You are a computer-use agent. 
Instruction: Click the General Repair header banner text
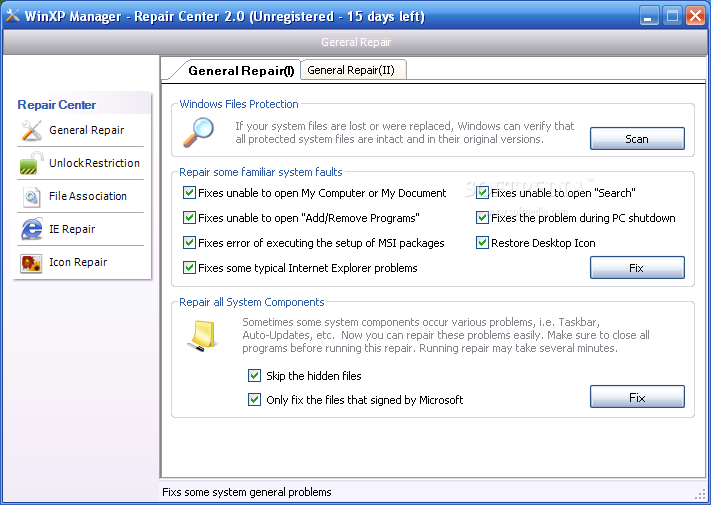coord(356,42)
